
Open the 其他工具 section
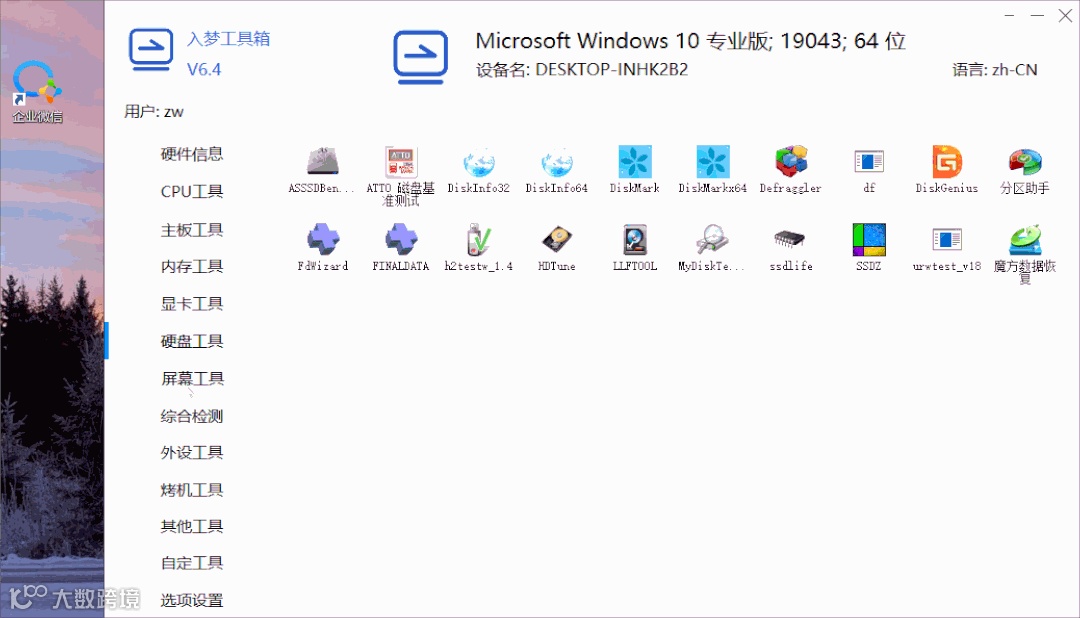[191, 526]
